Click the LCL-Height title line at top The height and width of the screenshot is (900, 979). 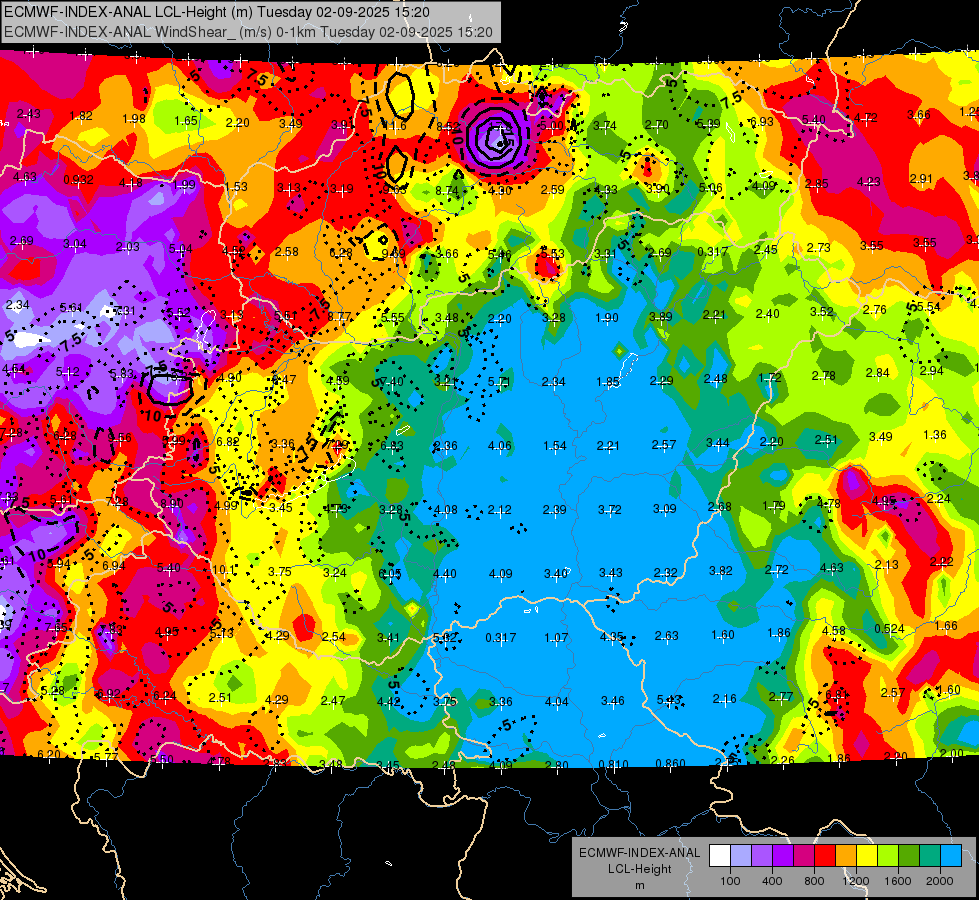217,12
